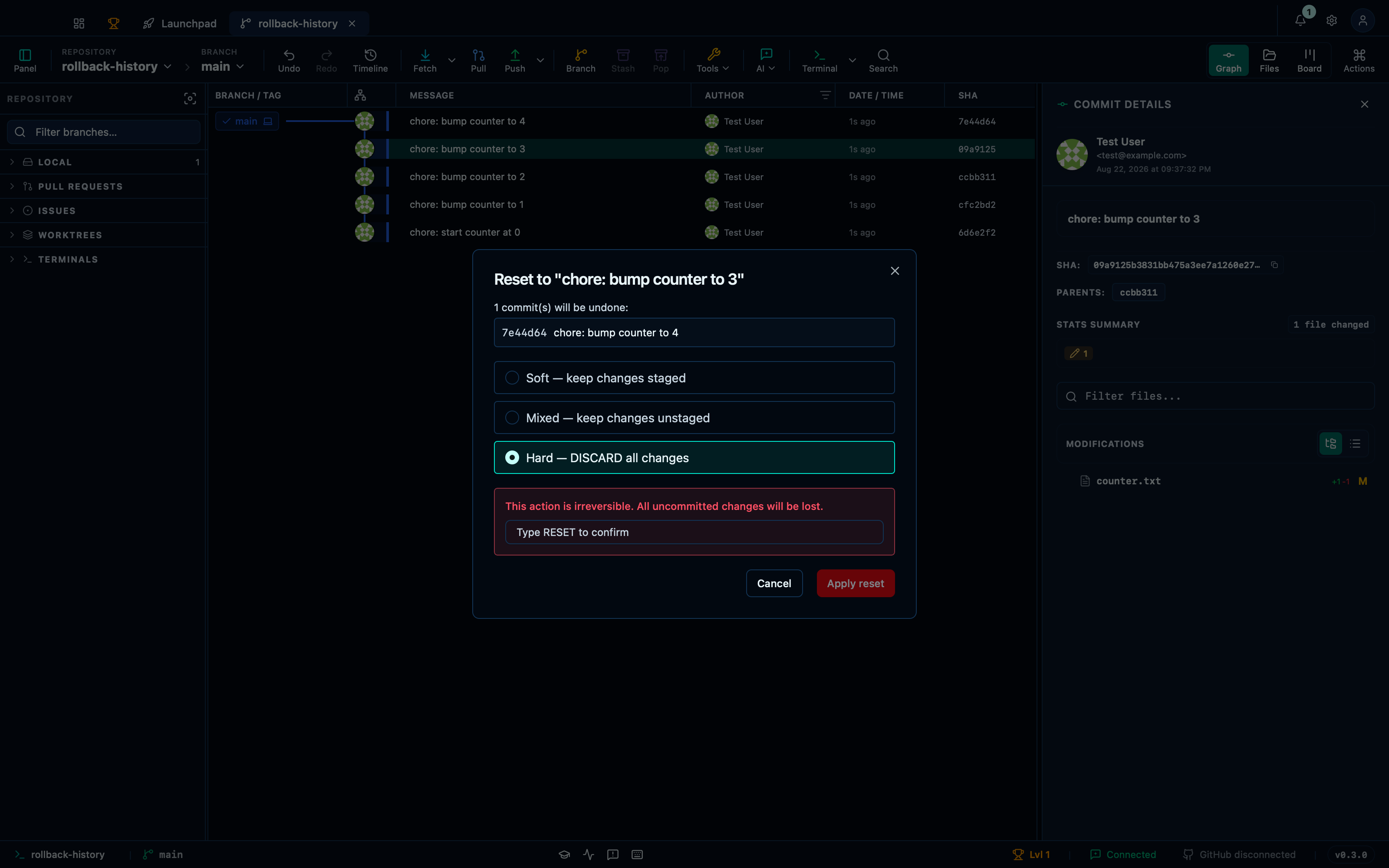This screenshot has height=868, width=1389.
Task: Click Apply reset button
Action: [855, 583]
